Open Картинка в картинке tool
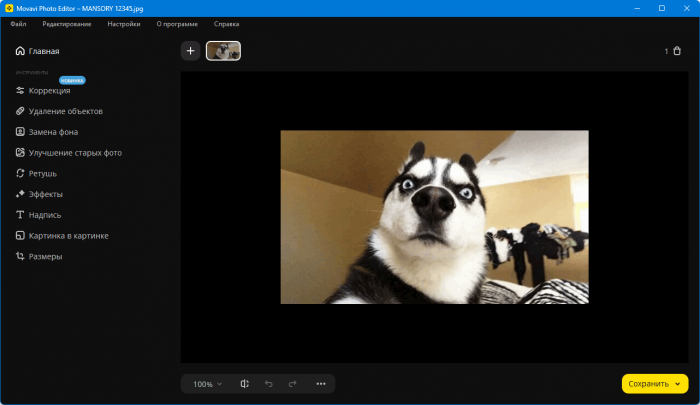 coord(68,236)
